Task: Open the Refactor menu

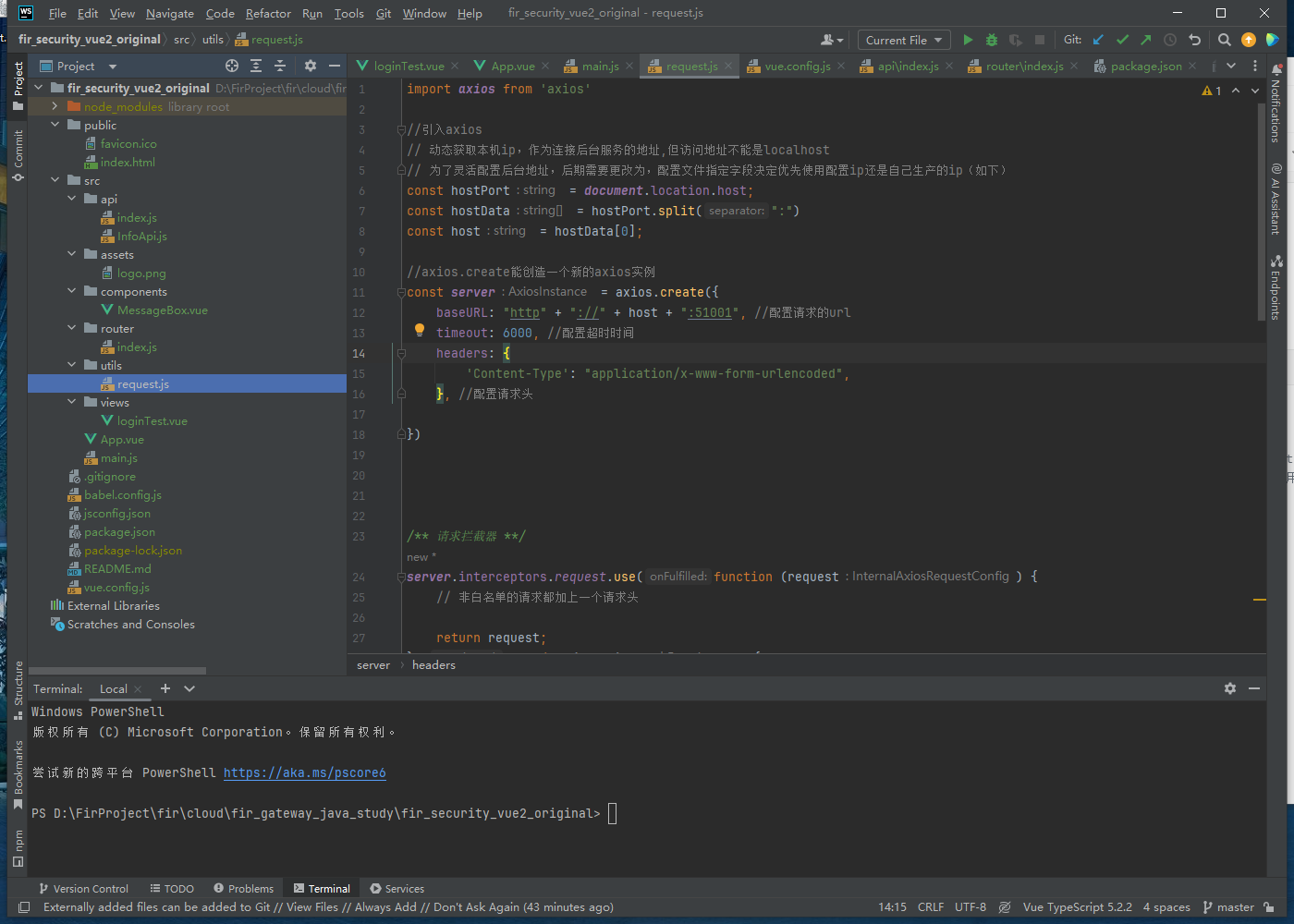Action: pos(268,13)
